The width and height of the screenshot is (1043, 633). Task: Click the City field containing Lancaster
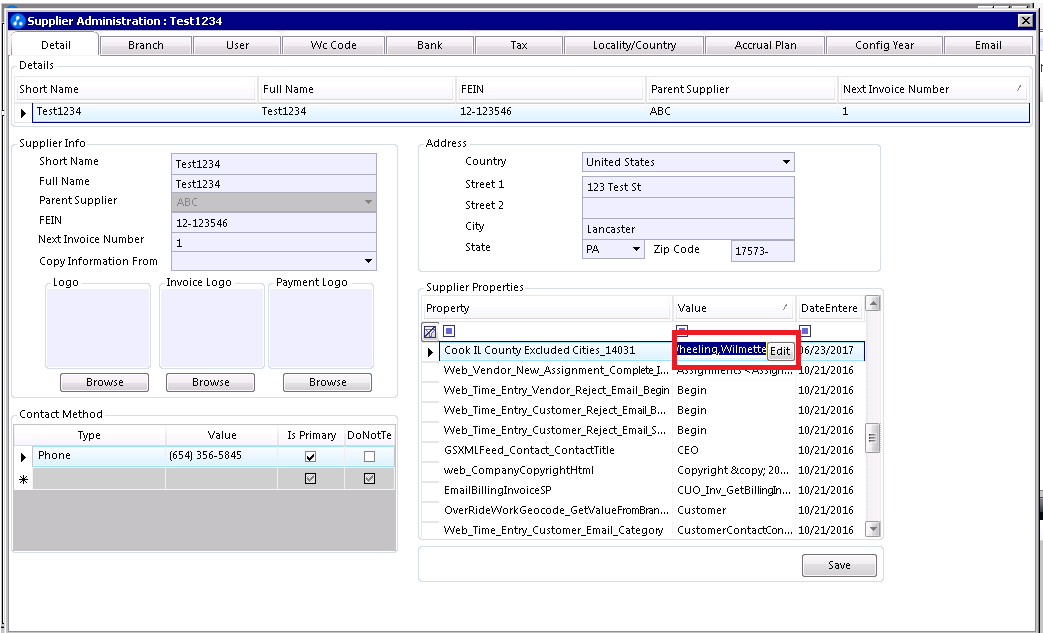click(688, 229)
